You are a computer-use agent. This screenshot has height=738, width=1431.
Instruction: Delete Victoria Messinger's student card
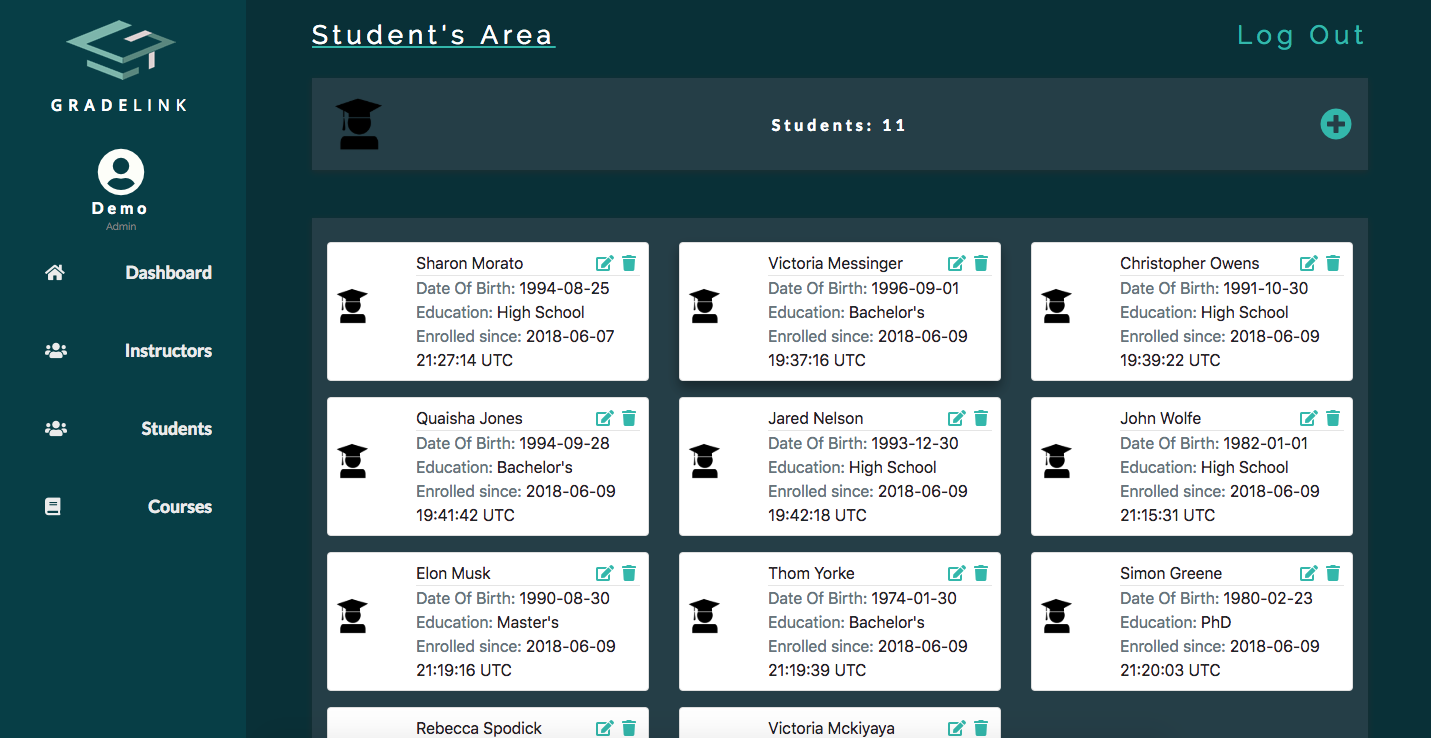click(x=981, y=263)
